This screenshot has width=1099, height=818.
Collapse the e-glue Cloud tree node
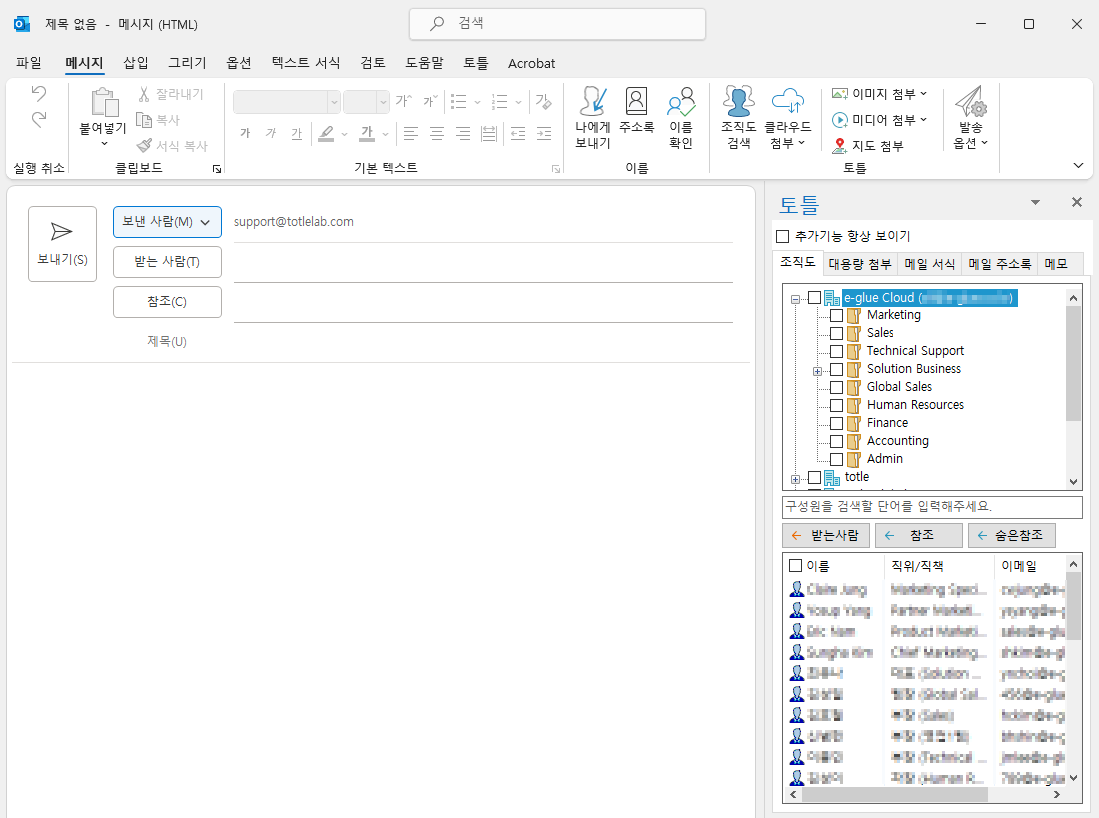[x=795, y=299]
